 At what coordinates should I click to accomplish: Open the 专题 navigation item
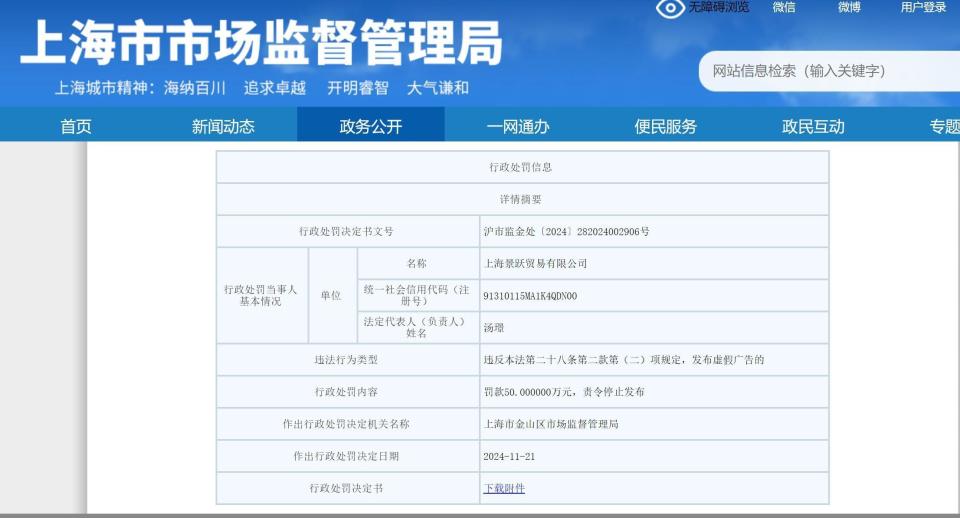tap(945, 126)
